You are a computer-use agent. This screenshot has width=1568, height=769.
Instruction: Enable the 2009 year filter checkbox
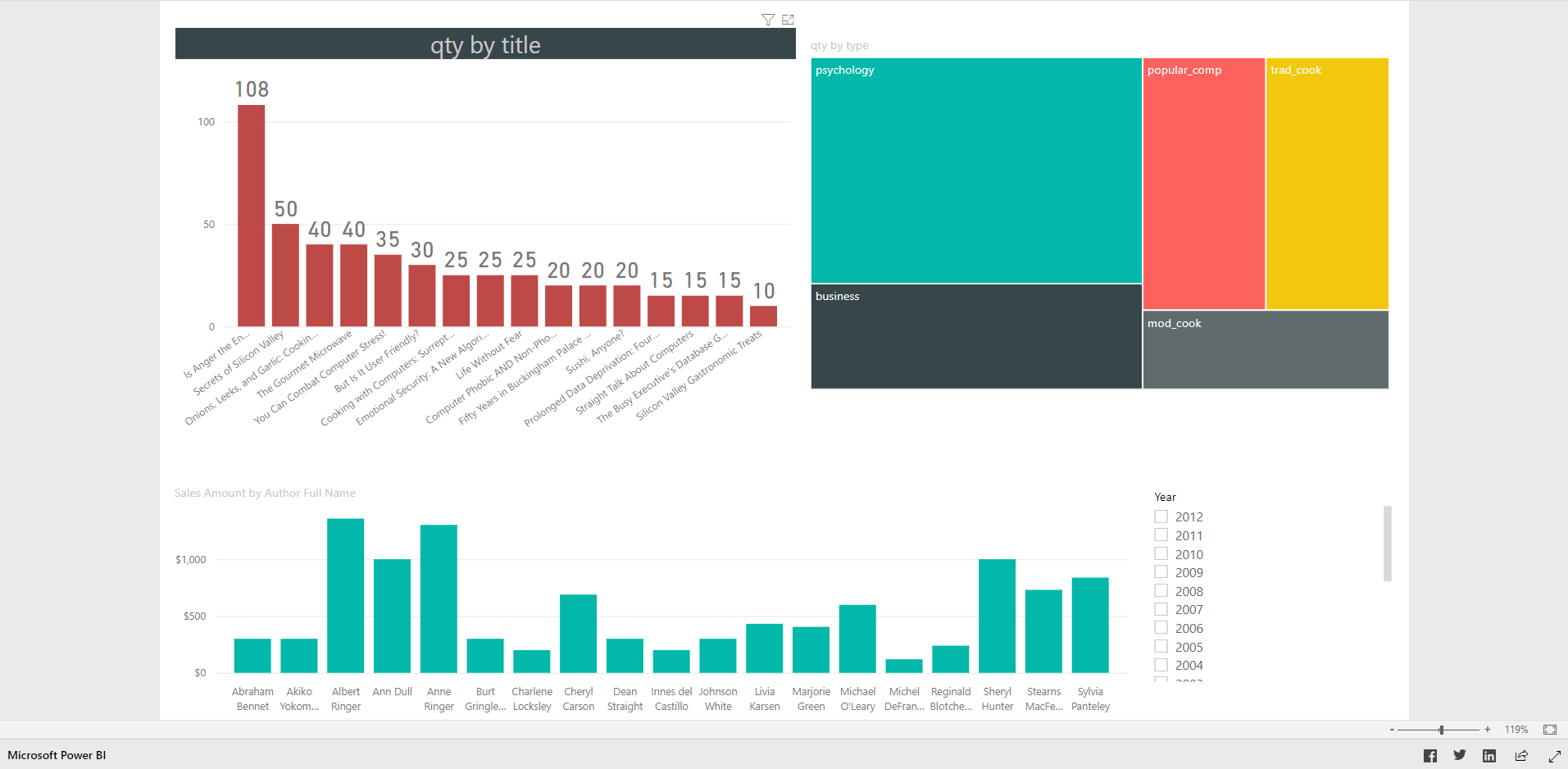[x=1161, y=572]
